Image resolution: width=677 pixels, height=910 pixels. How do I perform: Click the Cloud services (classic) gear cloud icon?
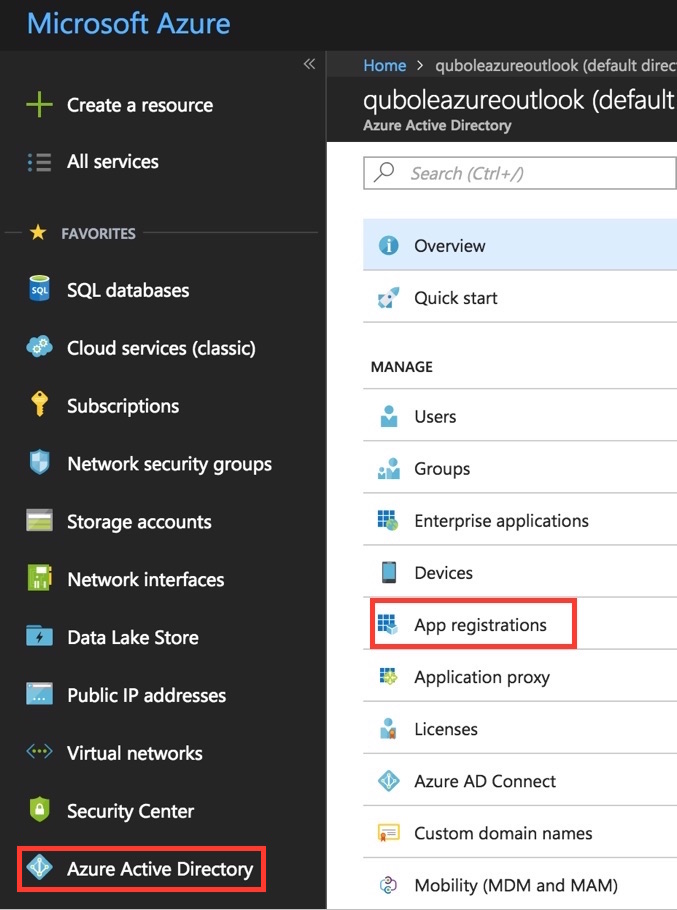pos(39,346)
